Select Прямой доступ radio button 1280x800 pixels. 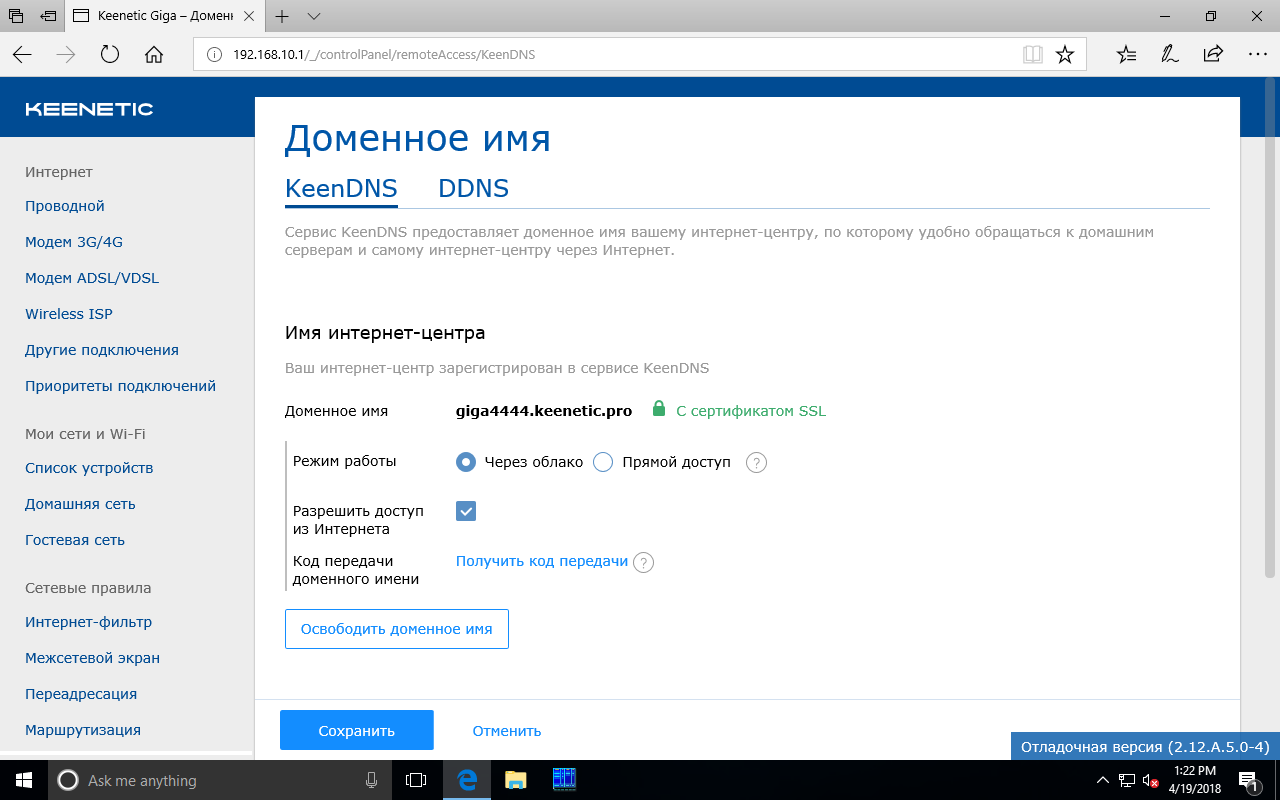coord(603,462)
